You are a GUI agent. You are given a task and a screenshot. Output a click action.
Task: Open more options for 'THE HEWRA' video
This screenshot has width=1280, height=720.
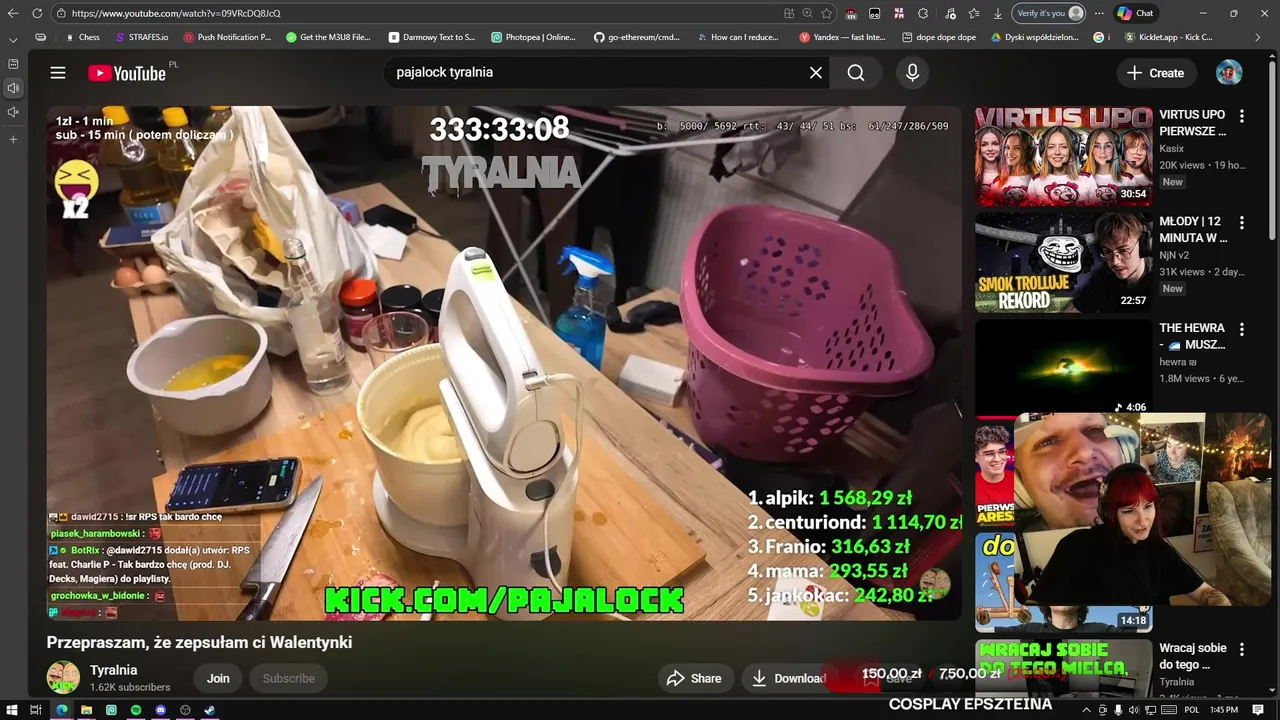point(1242,329)
